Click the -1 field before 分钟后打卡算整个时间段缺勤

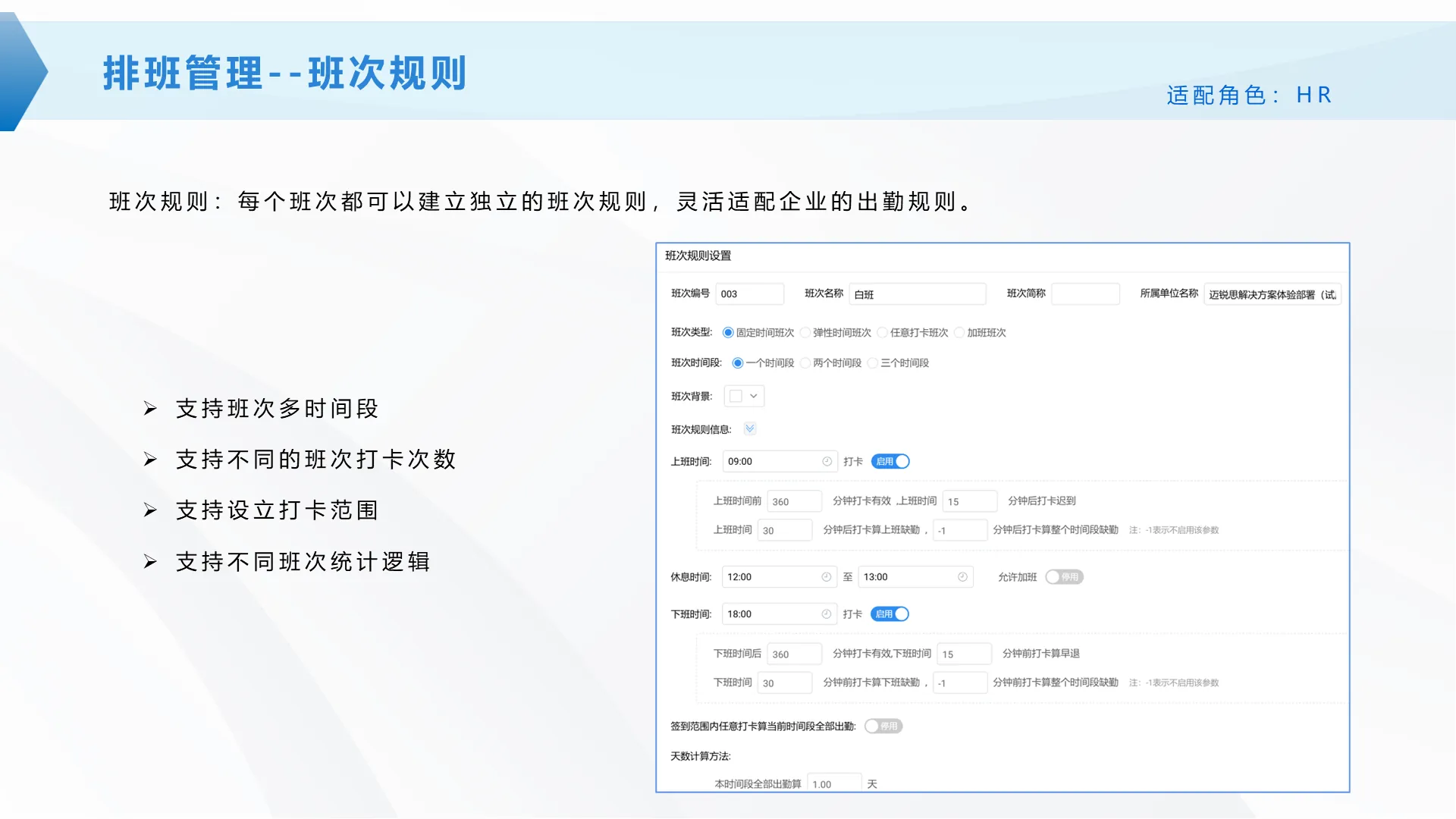coord(960,530)
